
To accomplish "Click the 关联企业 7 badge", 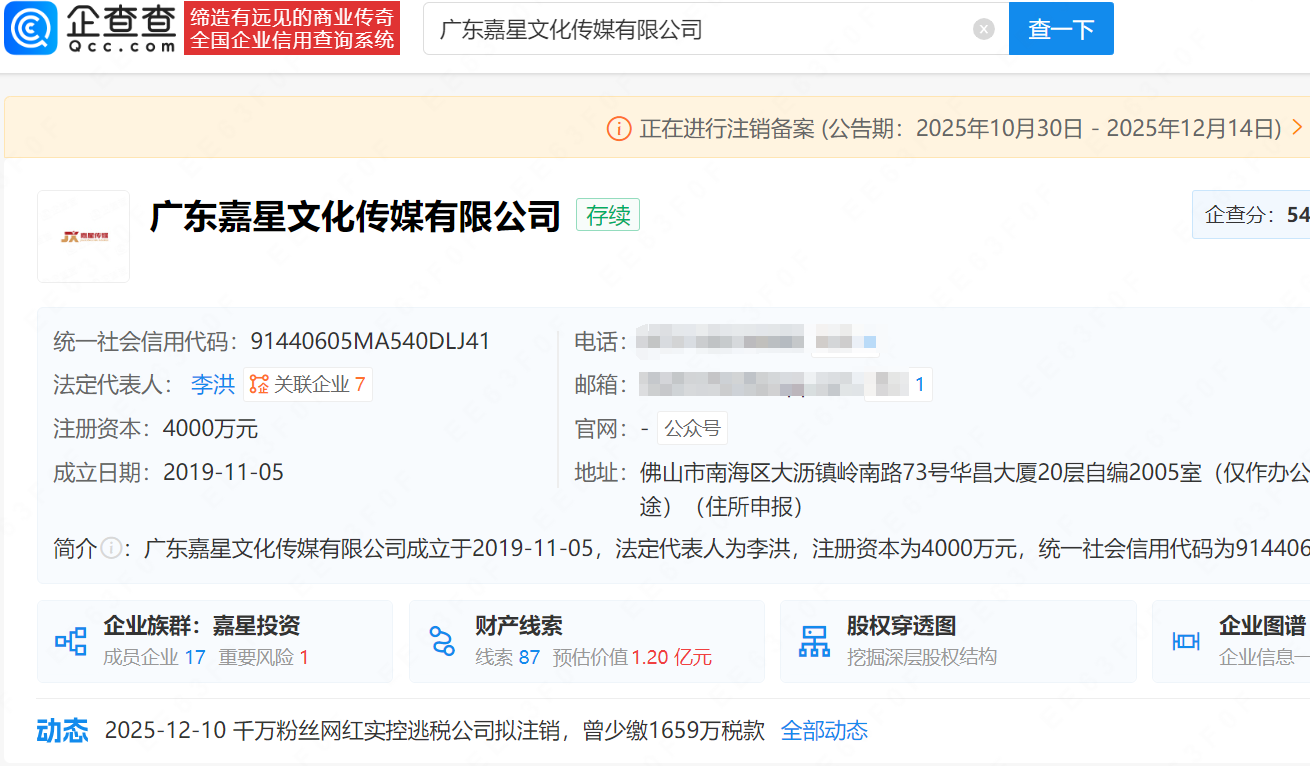I will 308,384.
